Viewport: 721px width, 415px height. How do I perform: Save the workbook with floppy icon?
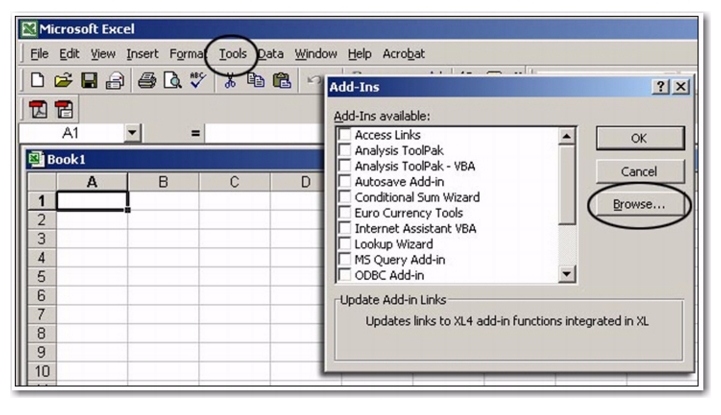click(x=89, y=80)
